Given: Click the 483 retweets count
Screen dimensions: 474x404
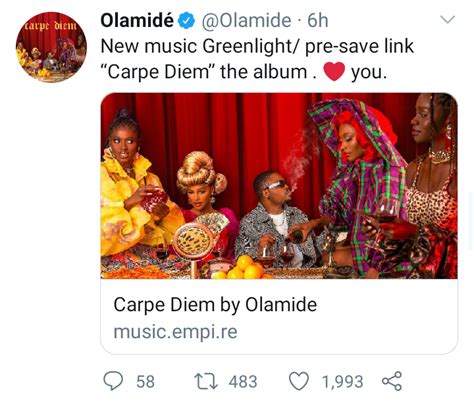Looking at the screenshot, I should coord(243,382).
